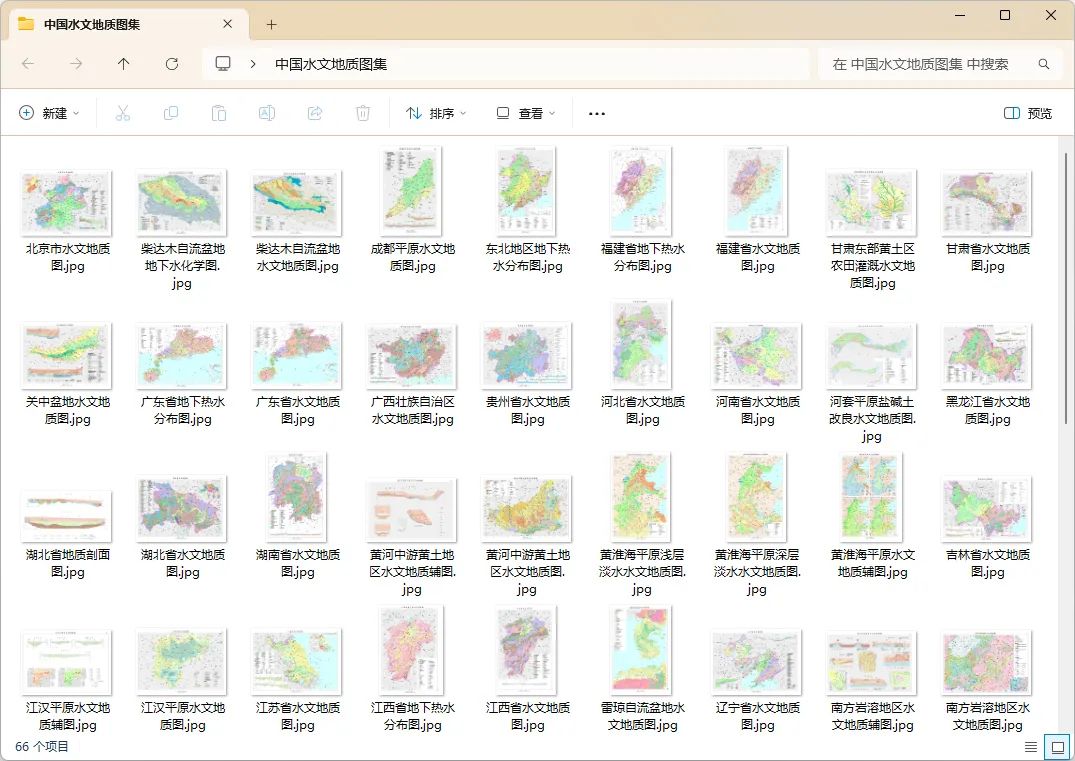
Task: Select 福建省水文地质图.jpg file
Action: pyautogui.click(x=758, y=210)
